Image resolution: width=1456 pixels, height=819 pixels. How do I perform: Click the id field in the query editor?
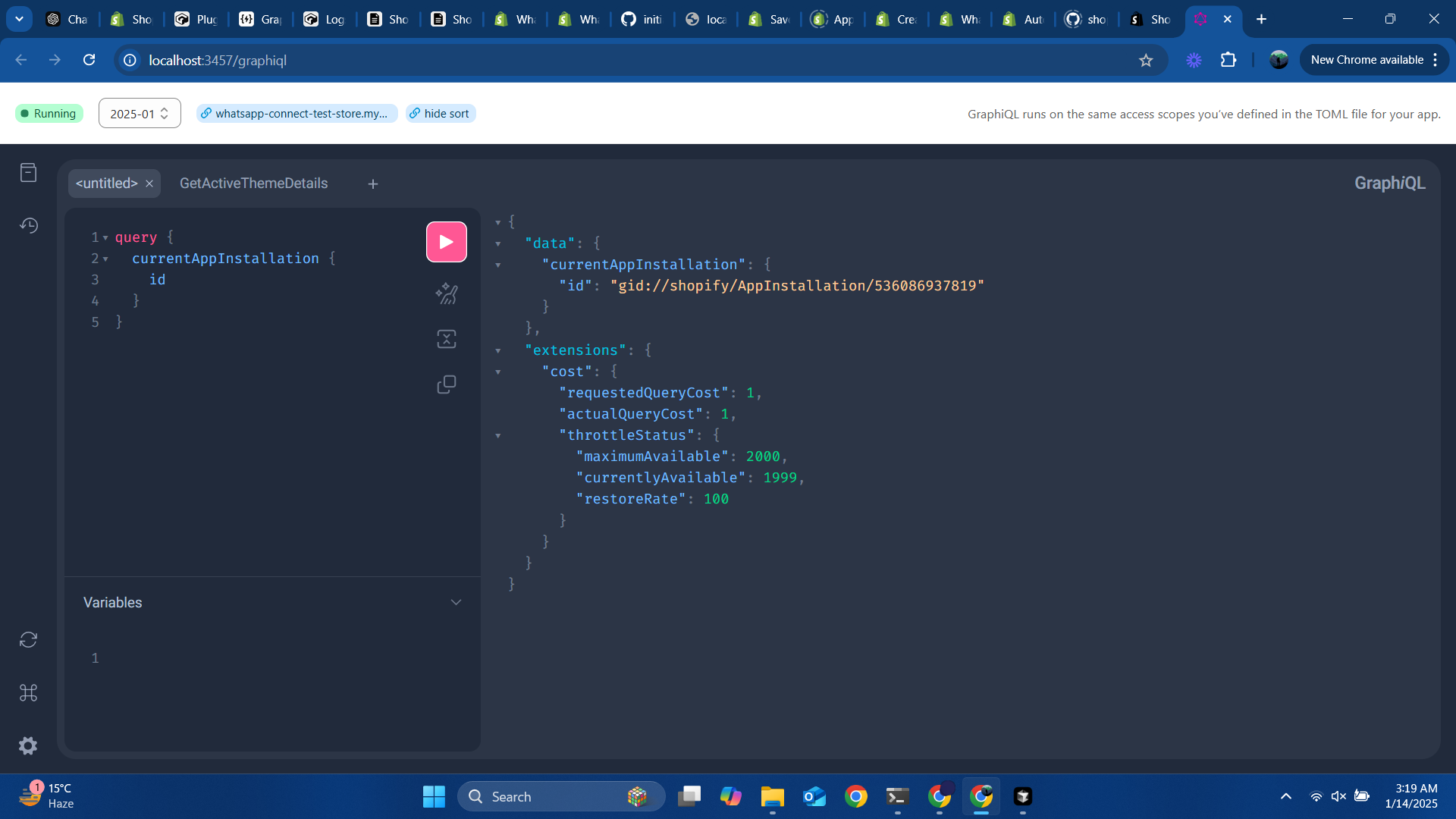click(x=157, y=280)
